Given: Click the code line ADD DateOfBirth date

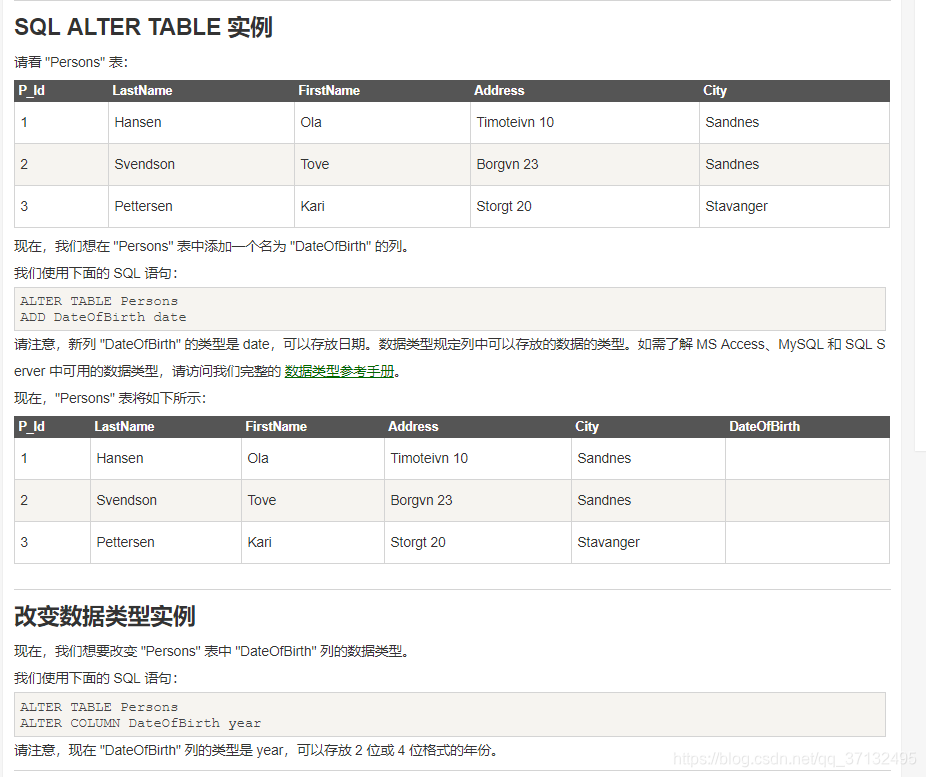Looking at the screenshot, I should click(x=103, y=317).
